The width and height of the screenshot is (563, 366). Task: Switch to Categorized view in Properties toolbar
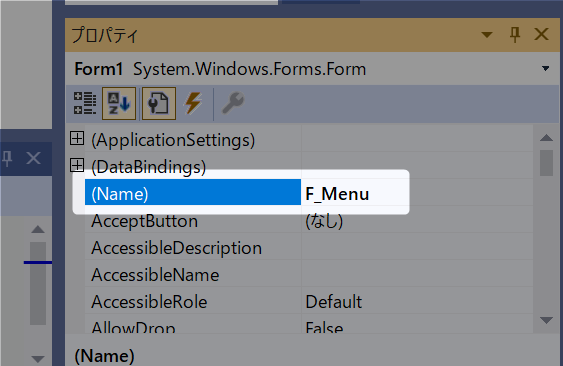tap(85, 103)
